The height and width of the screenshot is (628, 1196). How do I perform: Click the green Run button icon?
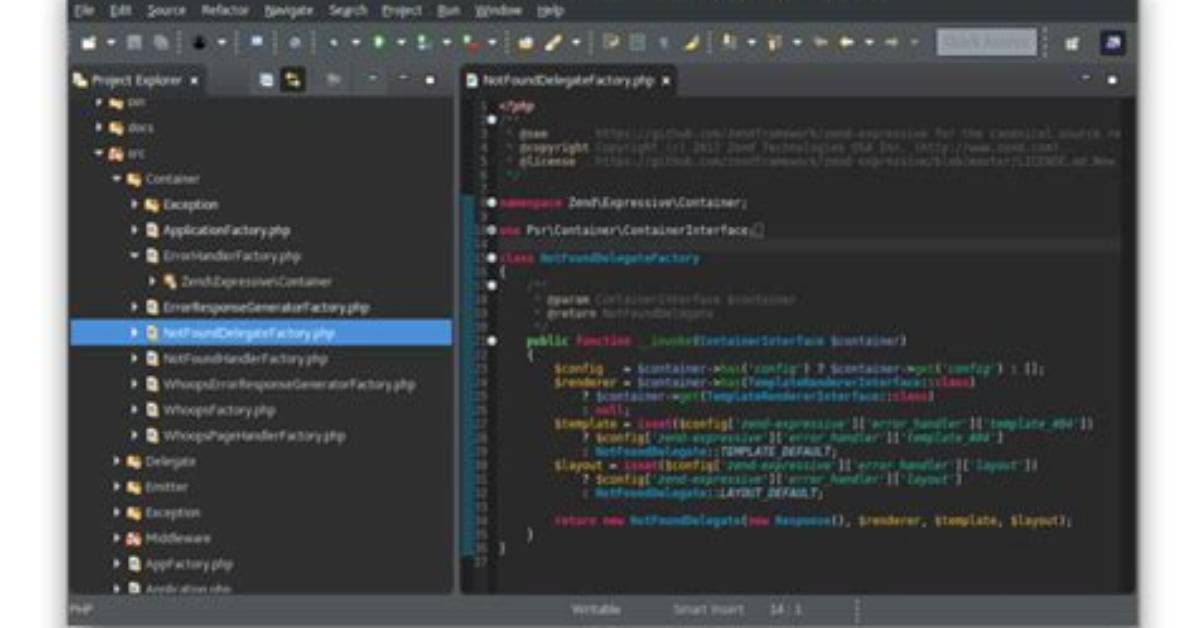click(x=379, y=43)
